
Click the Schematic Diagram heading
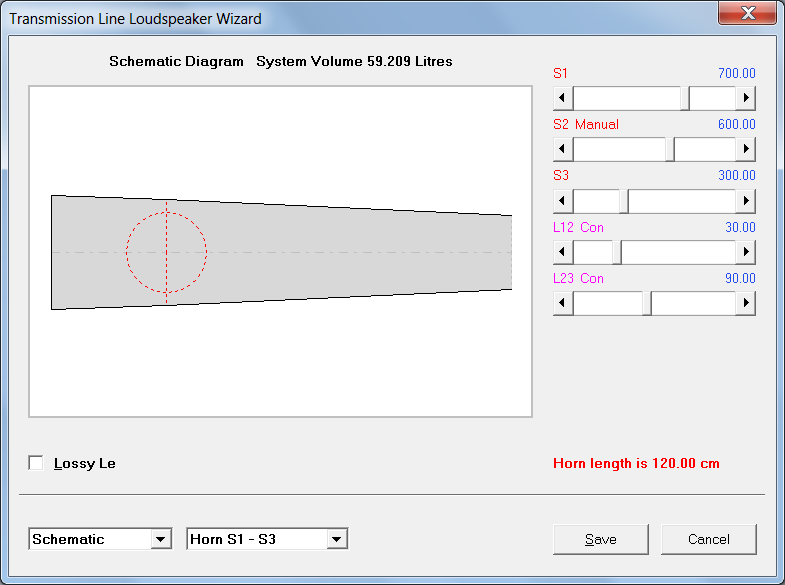pyautogui.click(x=176, y=61)
